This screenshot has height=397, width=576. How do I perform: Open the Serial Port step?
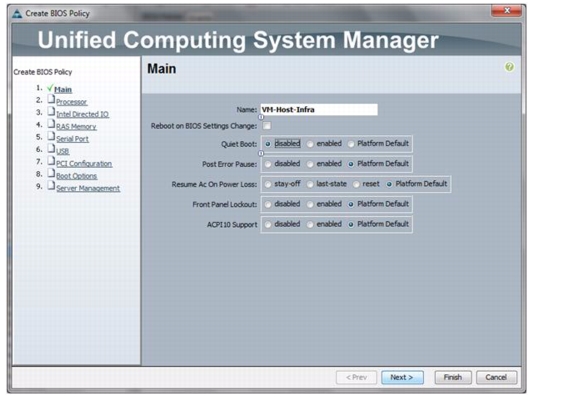click(72, 139)
